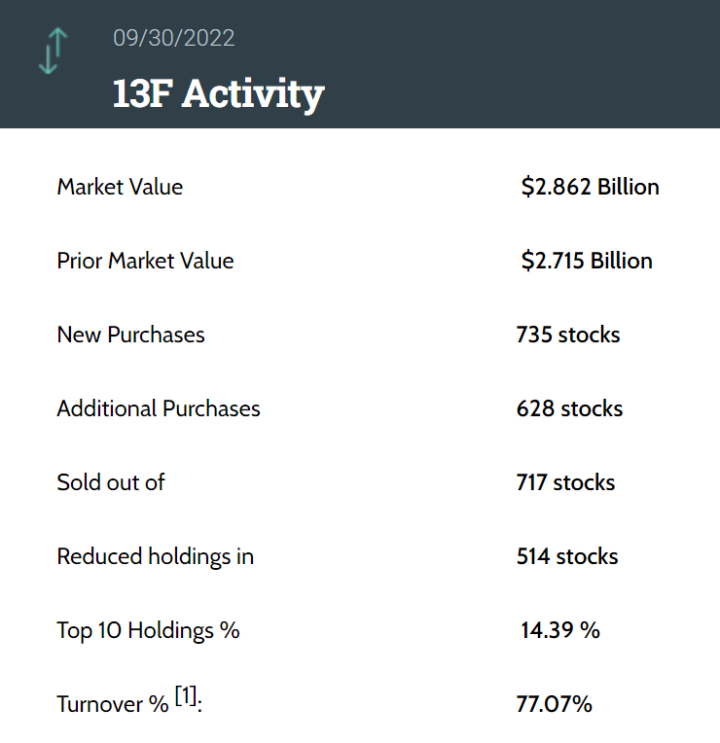Select the 77.07% turnover value
Image resolution: width=720 pixels, height=743 pixels.
[554, 704]
